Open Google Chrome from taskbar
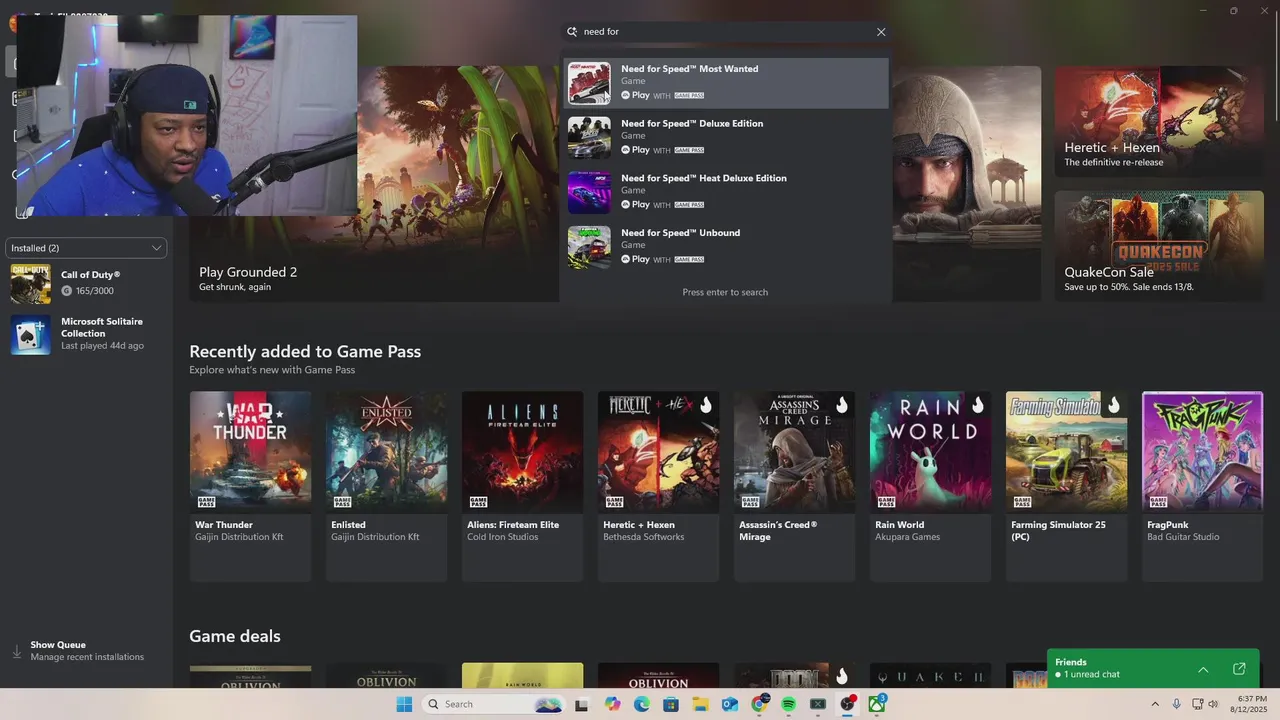 (x=759, y=704)
